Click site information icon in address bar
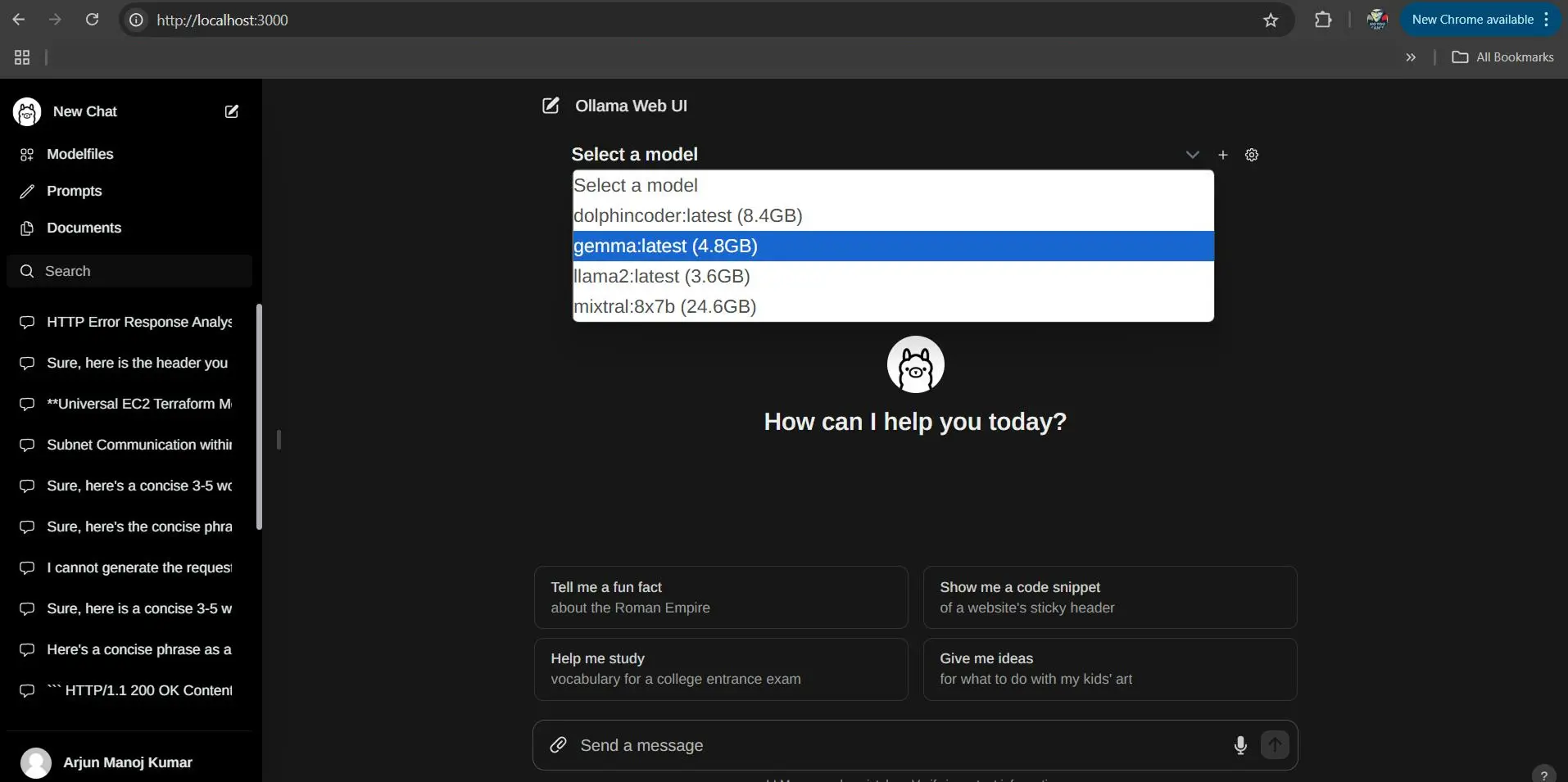 point(137,20)
